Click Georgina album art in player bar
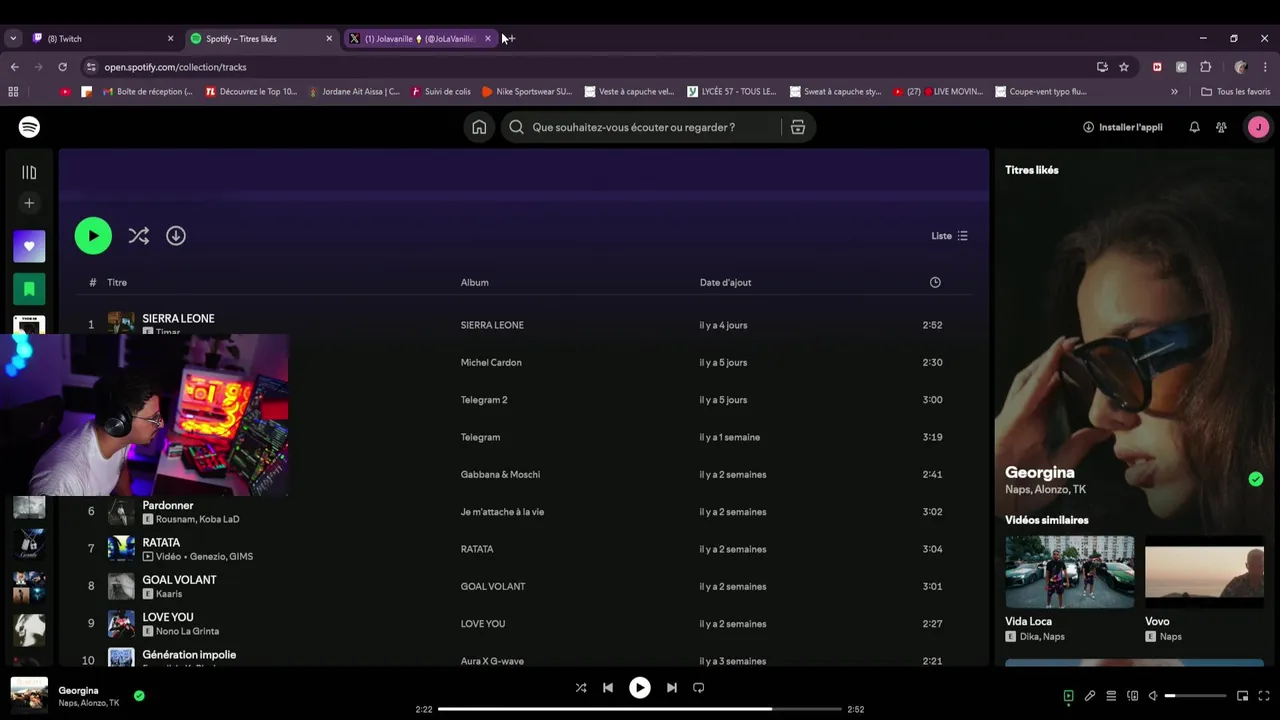 tap(29, 695)
